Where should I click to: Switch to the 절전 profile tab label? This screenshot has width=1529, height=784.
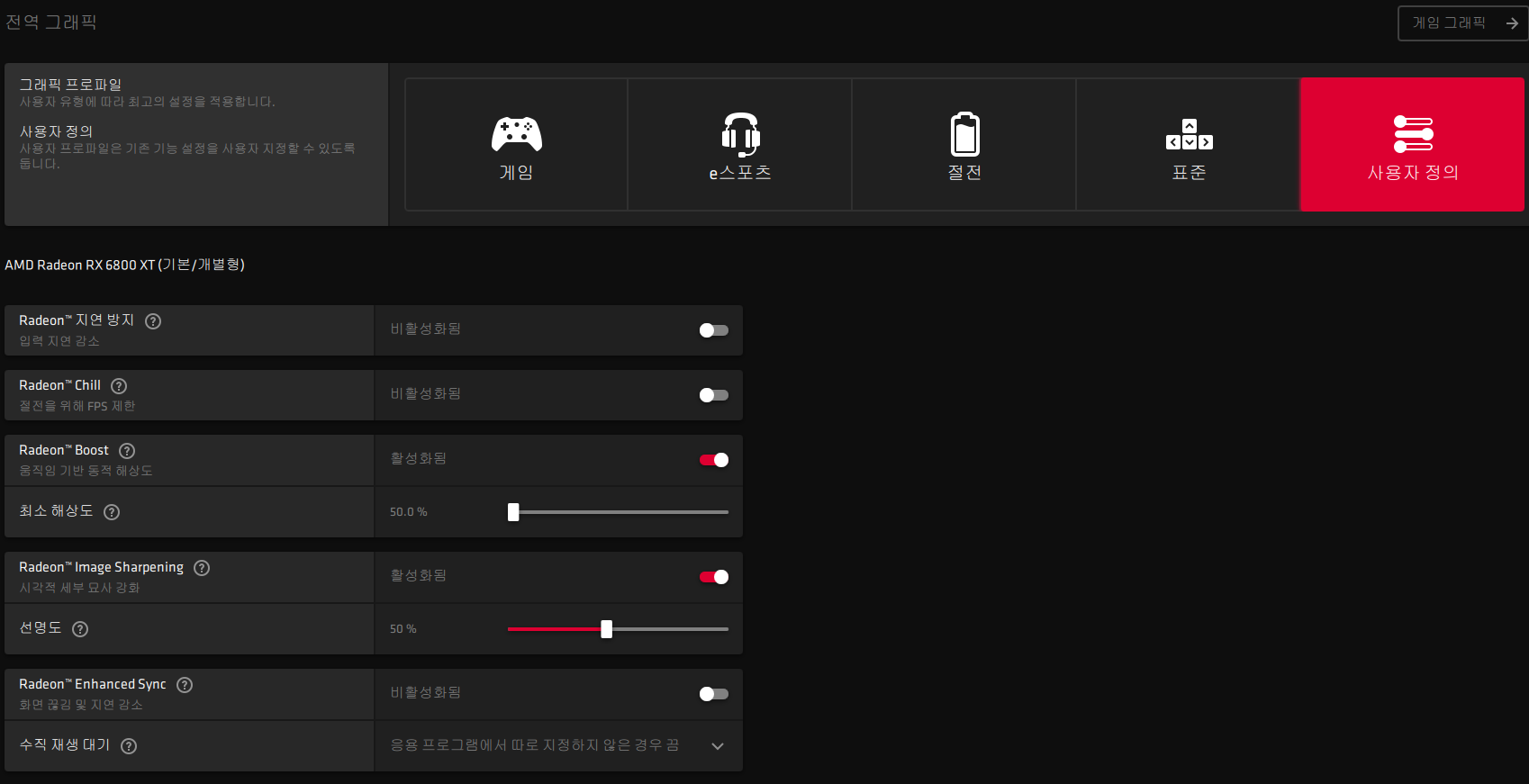pyautogui.click(x=964, y=173)
